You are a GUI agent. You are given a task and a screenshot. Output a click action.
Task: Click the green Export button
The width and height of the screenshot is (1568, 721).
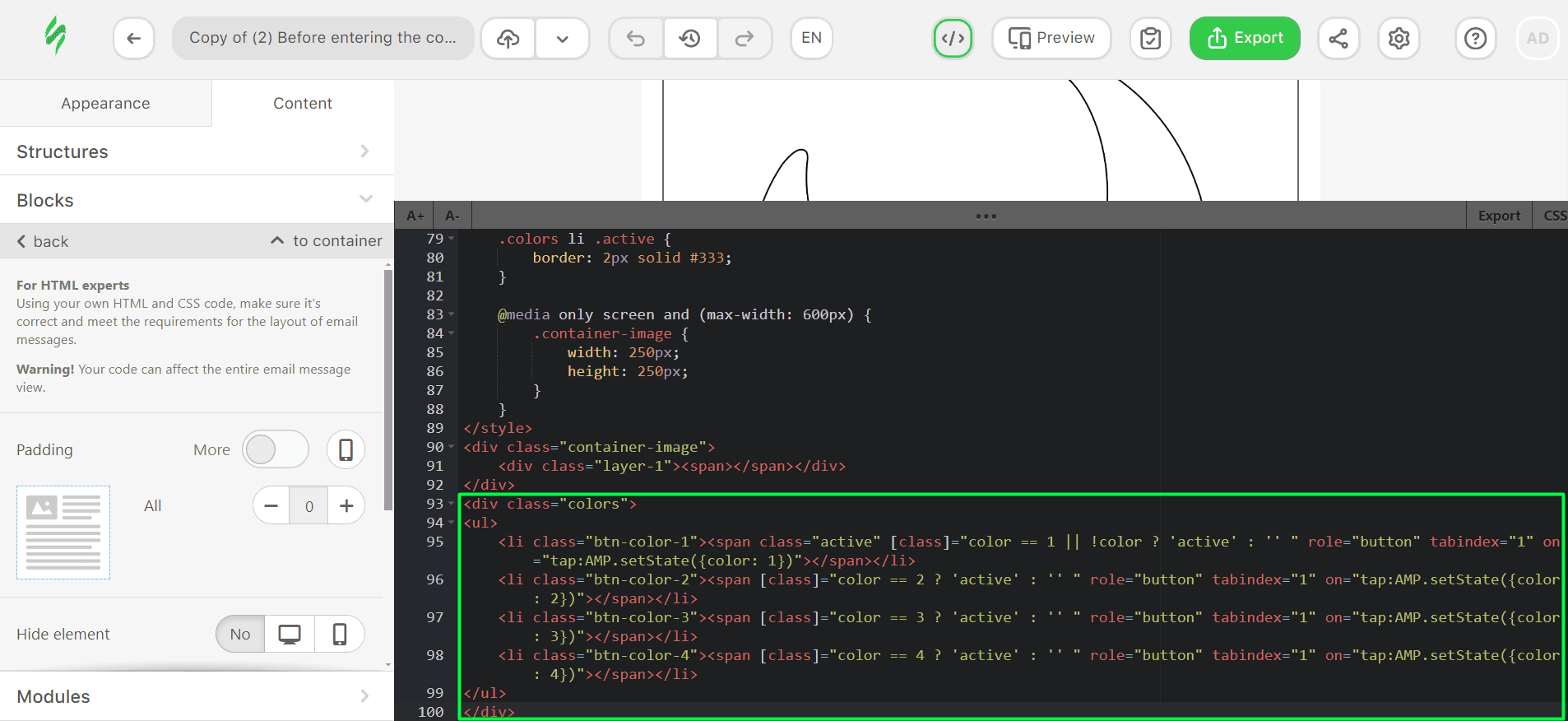(x=1245, y=38)
